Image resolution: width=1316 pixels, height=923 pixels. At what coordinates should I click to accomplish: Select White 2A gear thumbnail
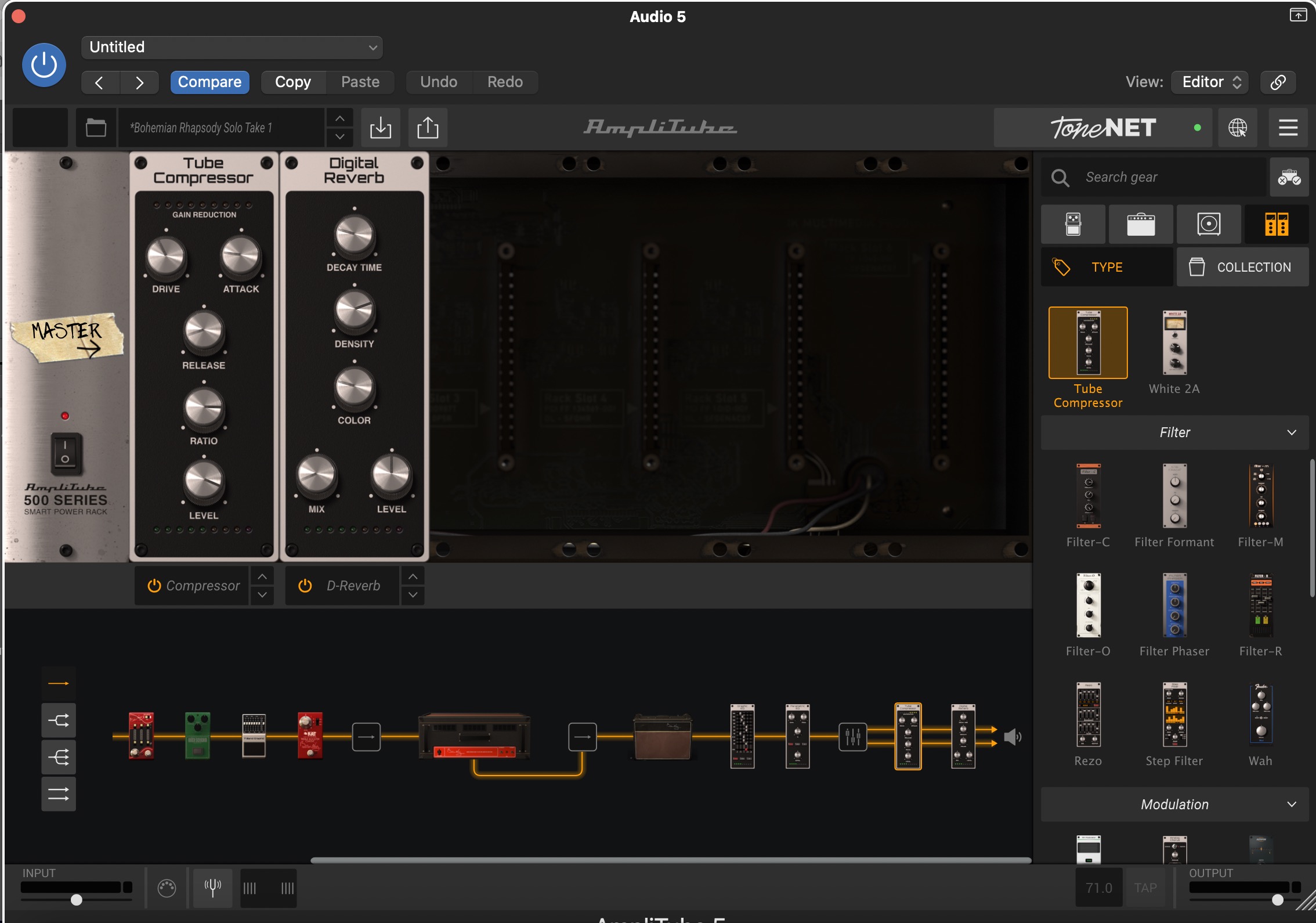point(1174,343)
